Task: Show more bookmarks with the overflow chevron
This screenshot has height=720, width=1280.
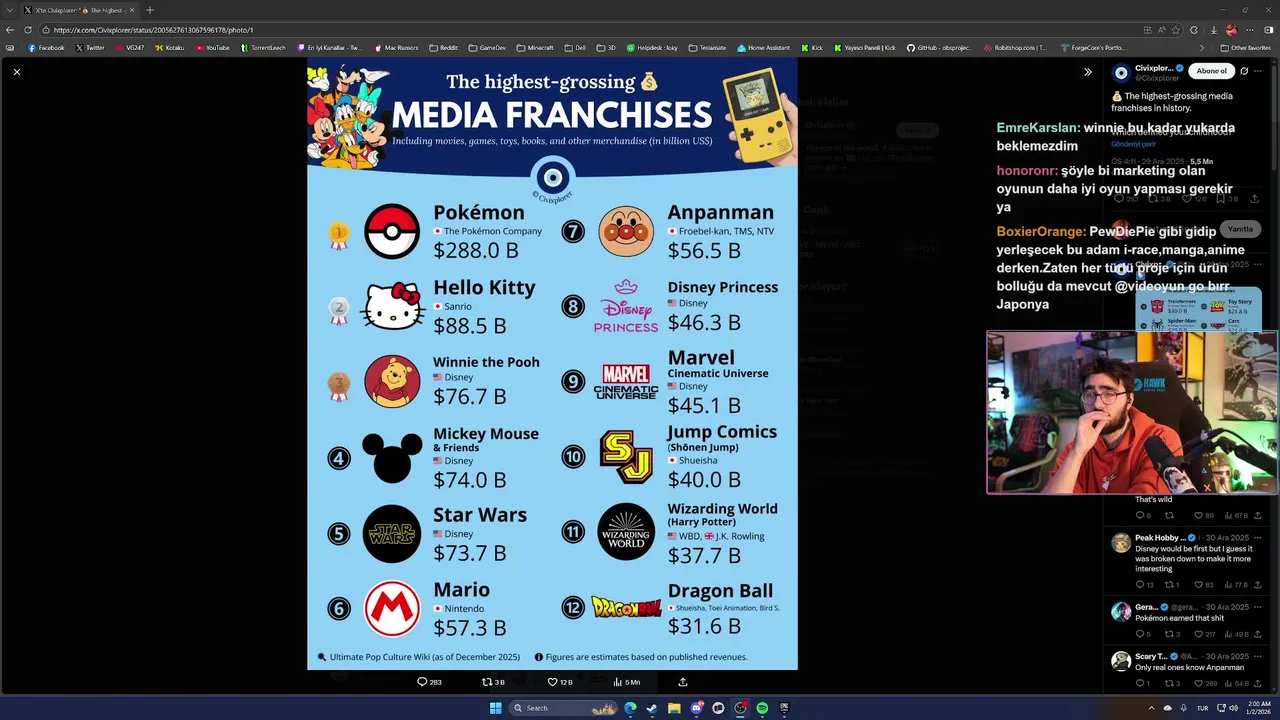Action: pyautogui.click(x=1202, y=47)
